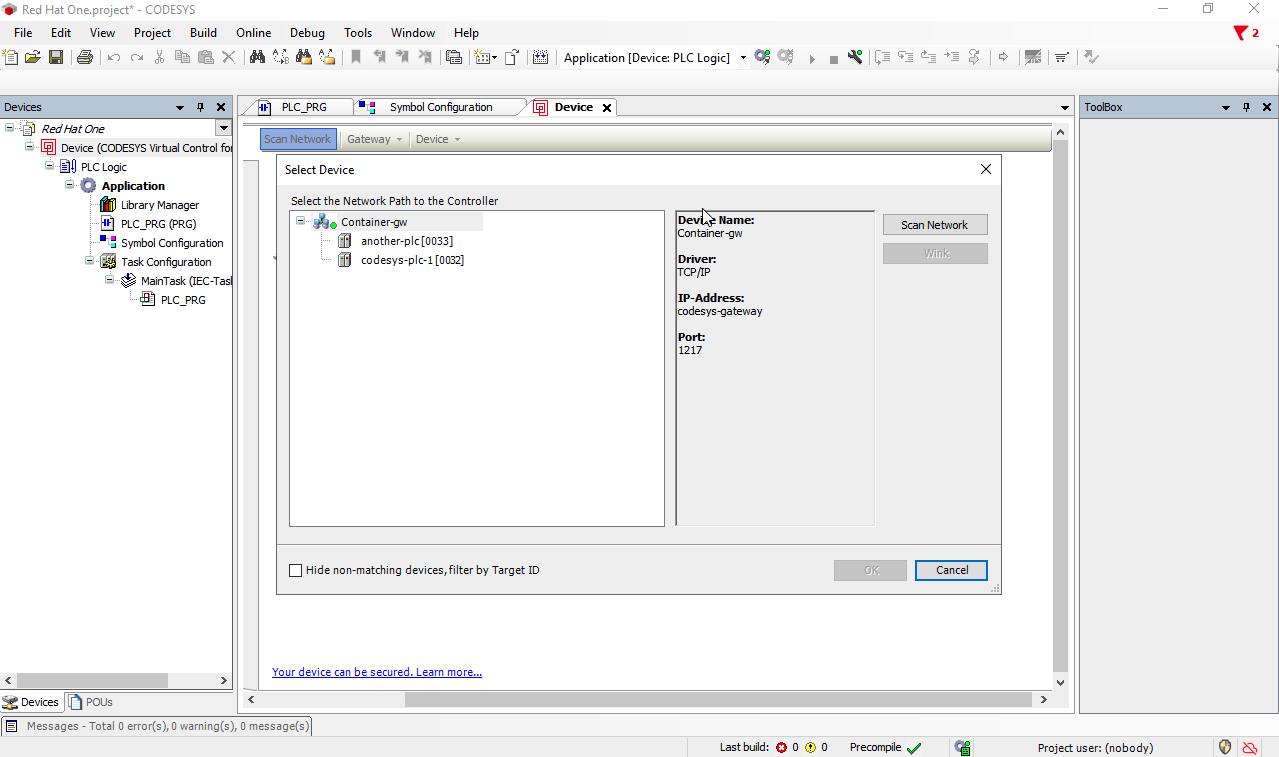
Task: Open the Build menu
Action: pos(203,32)
